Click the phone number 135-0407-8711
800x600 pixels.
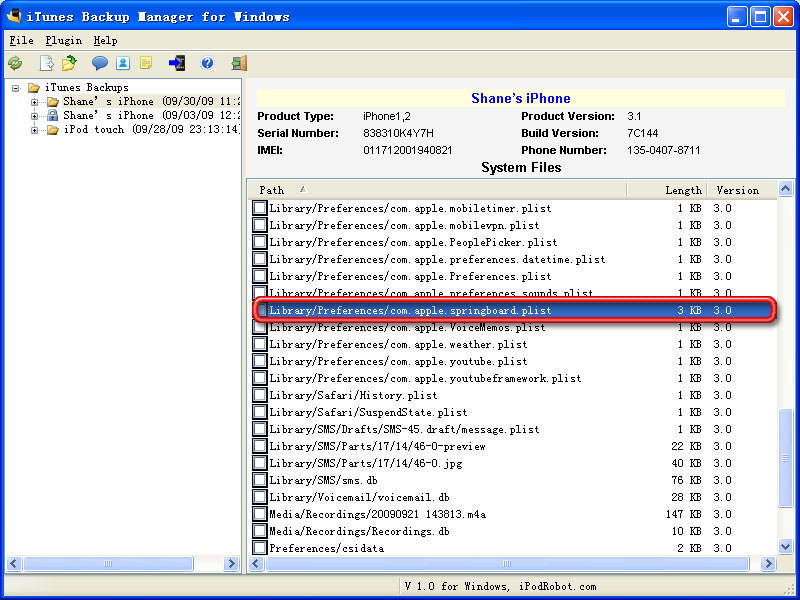[x=664, y=151]
